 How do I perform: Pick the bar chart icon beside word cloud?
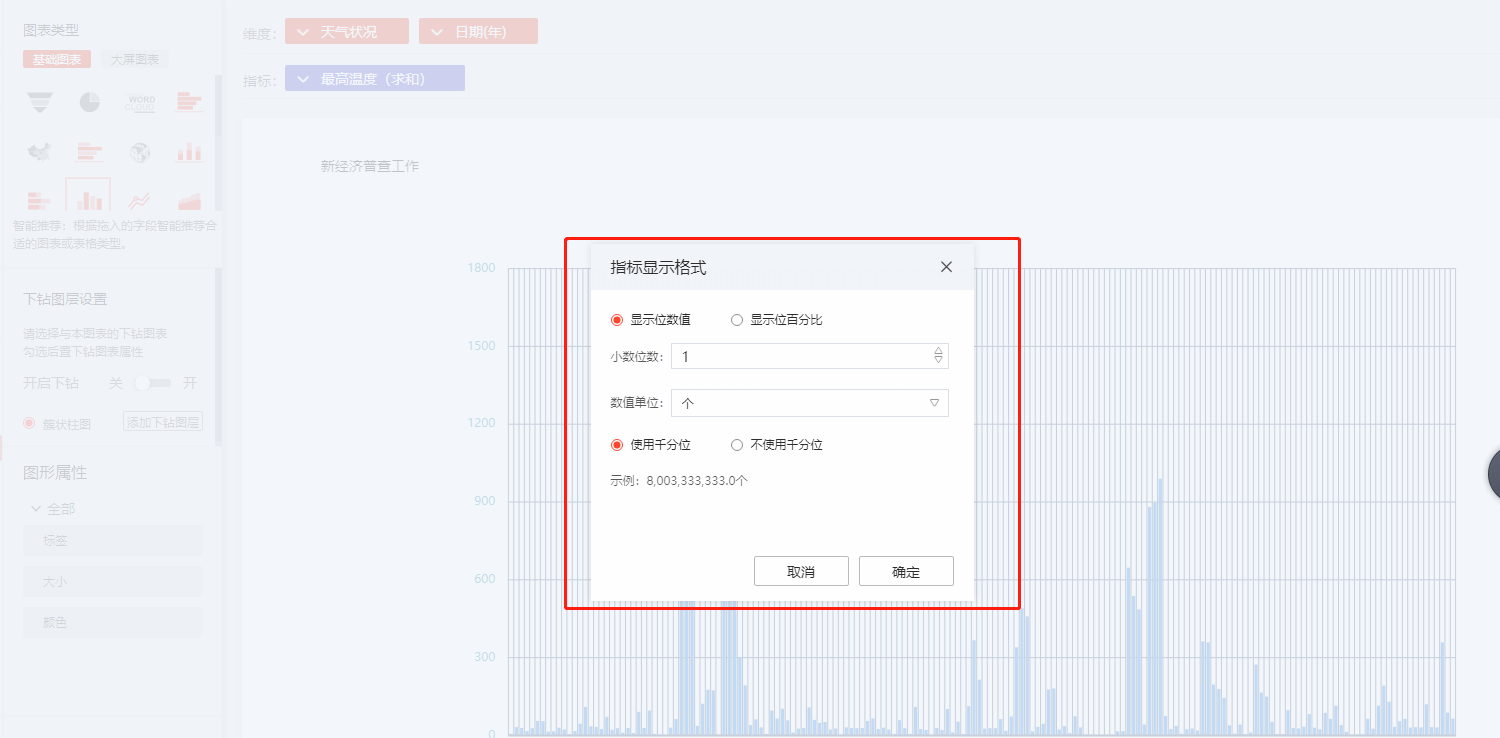click(x=189, y=101)
